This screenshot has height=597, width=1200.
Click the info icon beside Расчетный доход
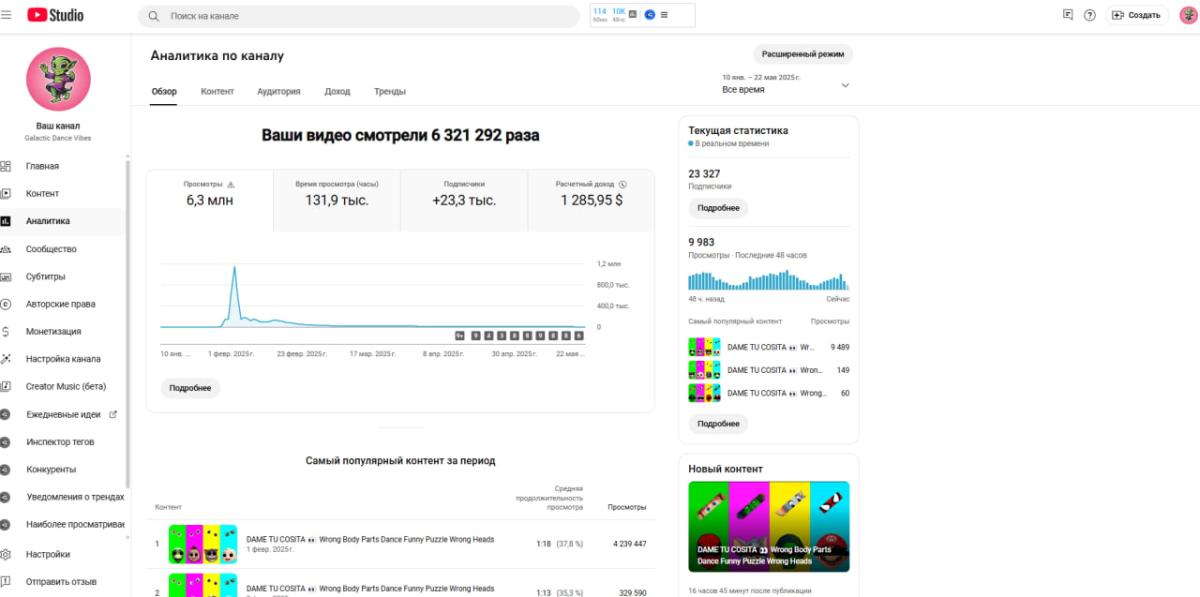(622, 184)
